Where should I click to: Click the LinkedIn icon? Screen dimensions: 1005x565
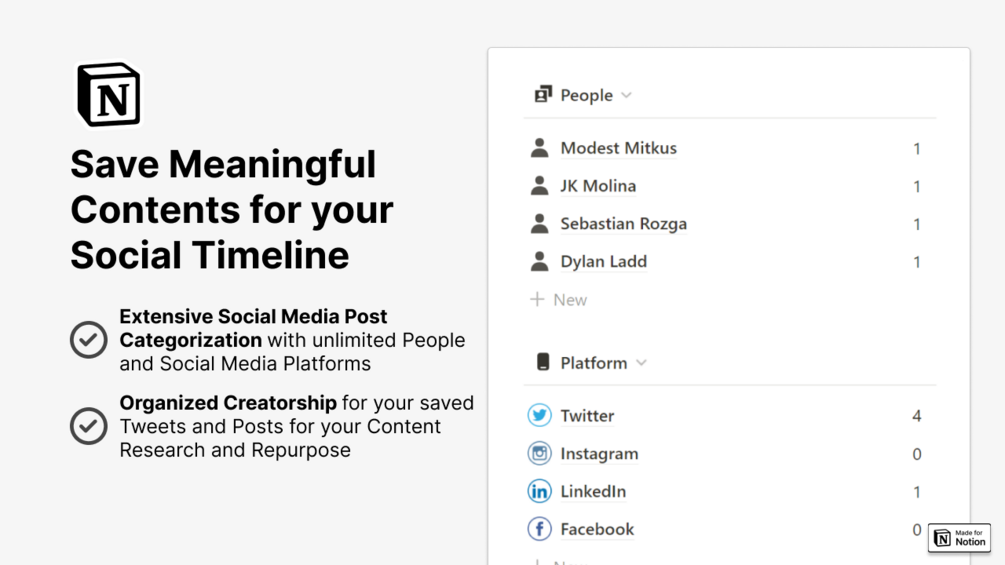point(539,491)
